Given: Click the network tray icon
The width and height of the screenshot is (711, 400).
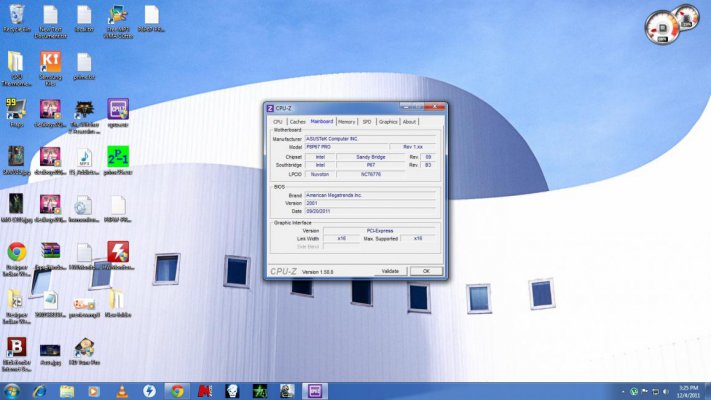Looking at the screenshot, I should coord(655,391).
